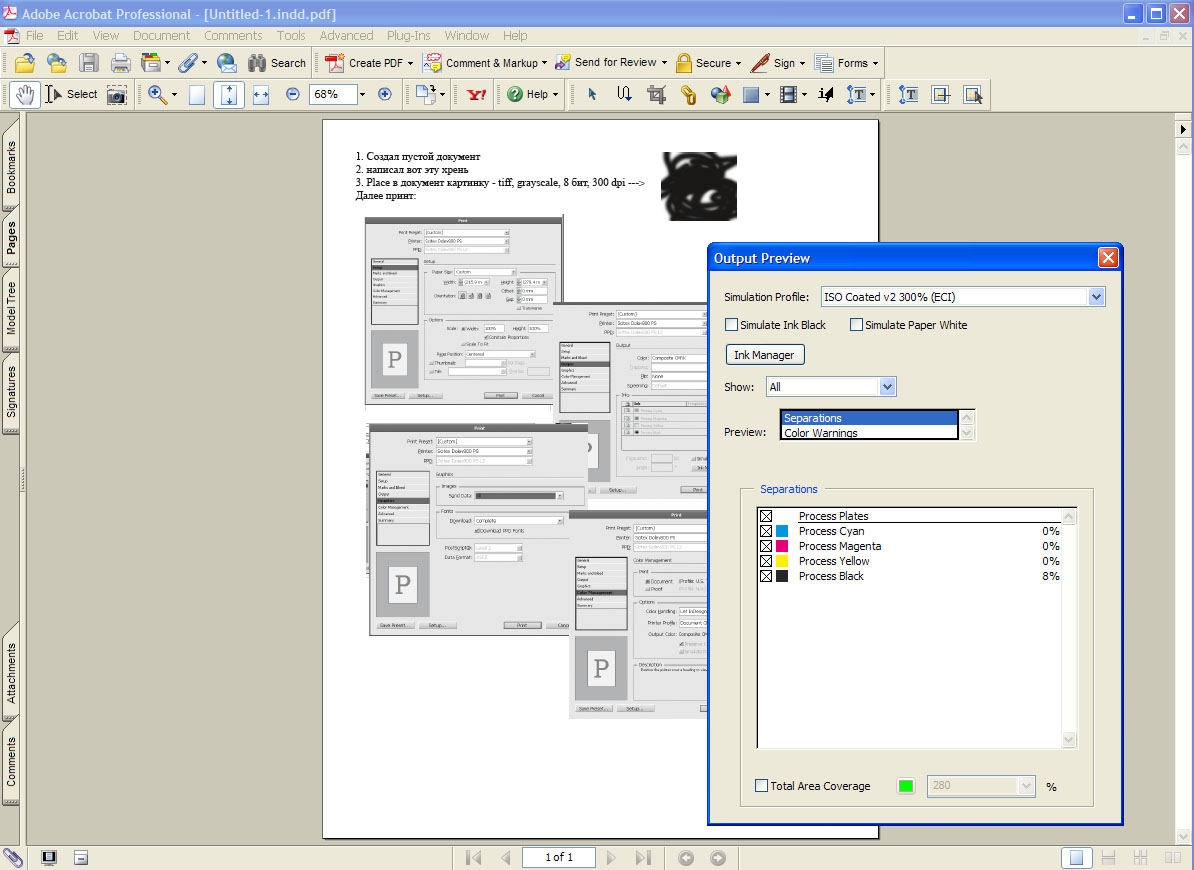Enable Simulate Paper White
The width and height of the screenshot is (1194, 870).
pos(856,325)
